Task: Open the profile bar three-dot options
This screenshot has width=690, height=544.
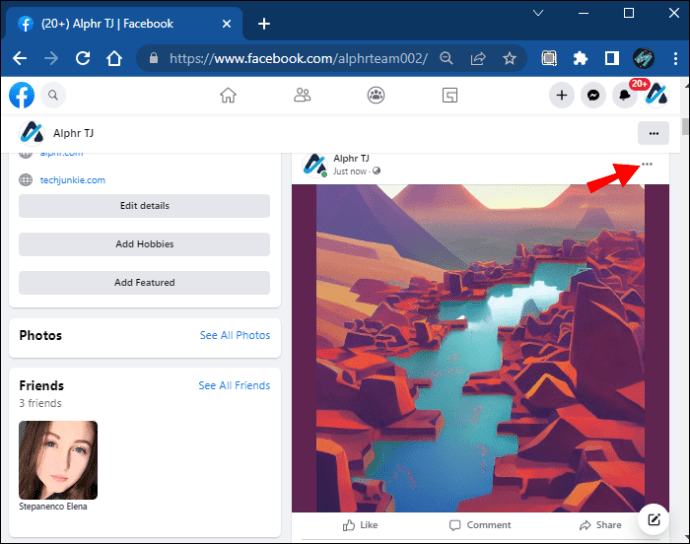Action: tap(653, 133)
